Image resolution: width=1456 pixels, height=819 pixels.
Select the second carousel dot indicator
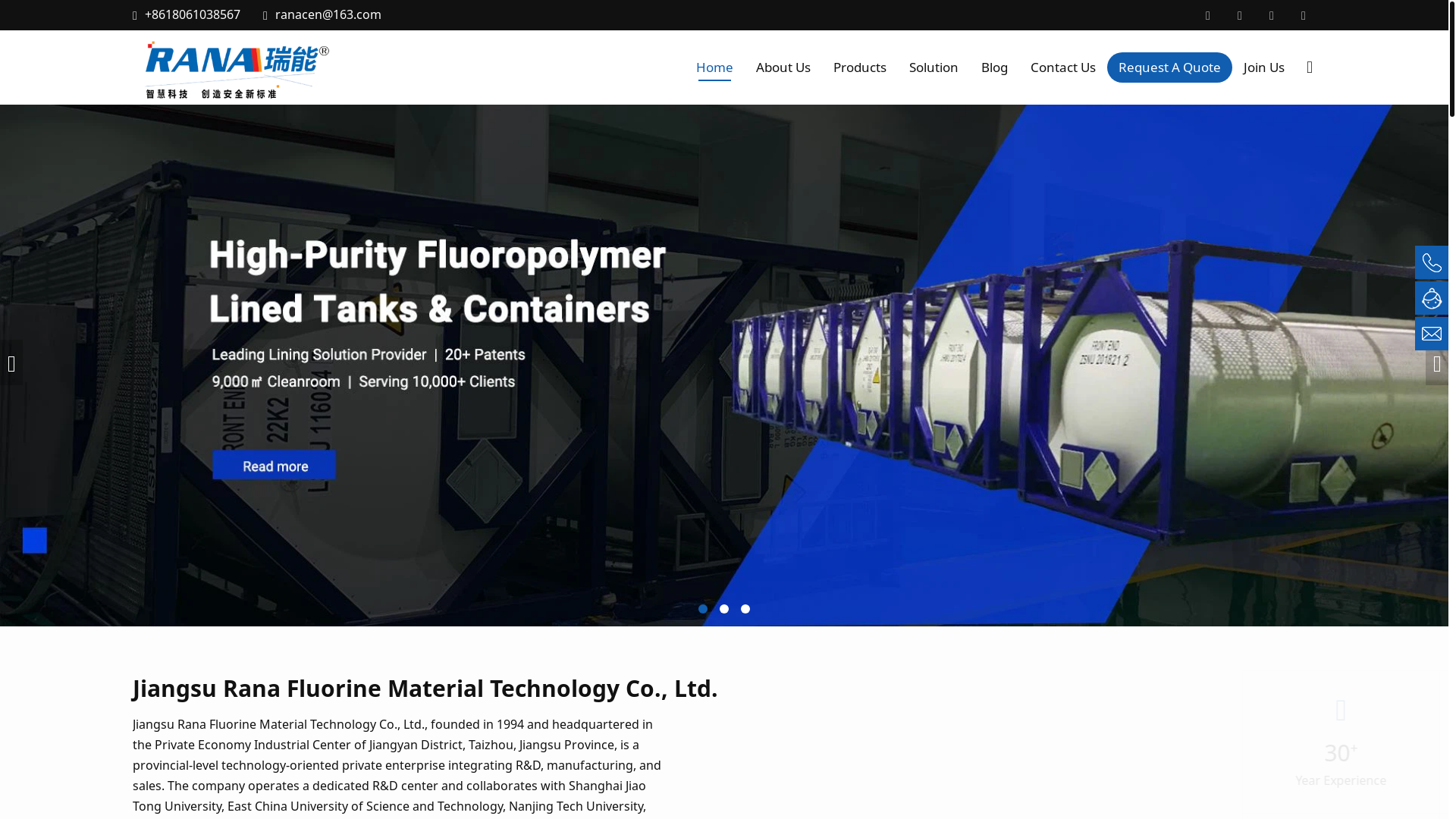(x=724, y=609)
